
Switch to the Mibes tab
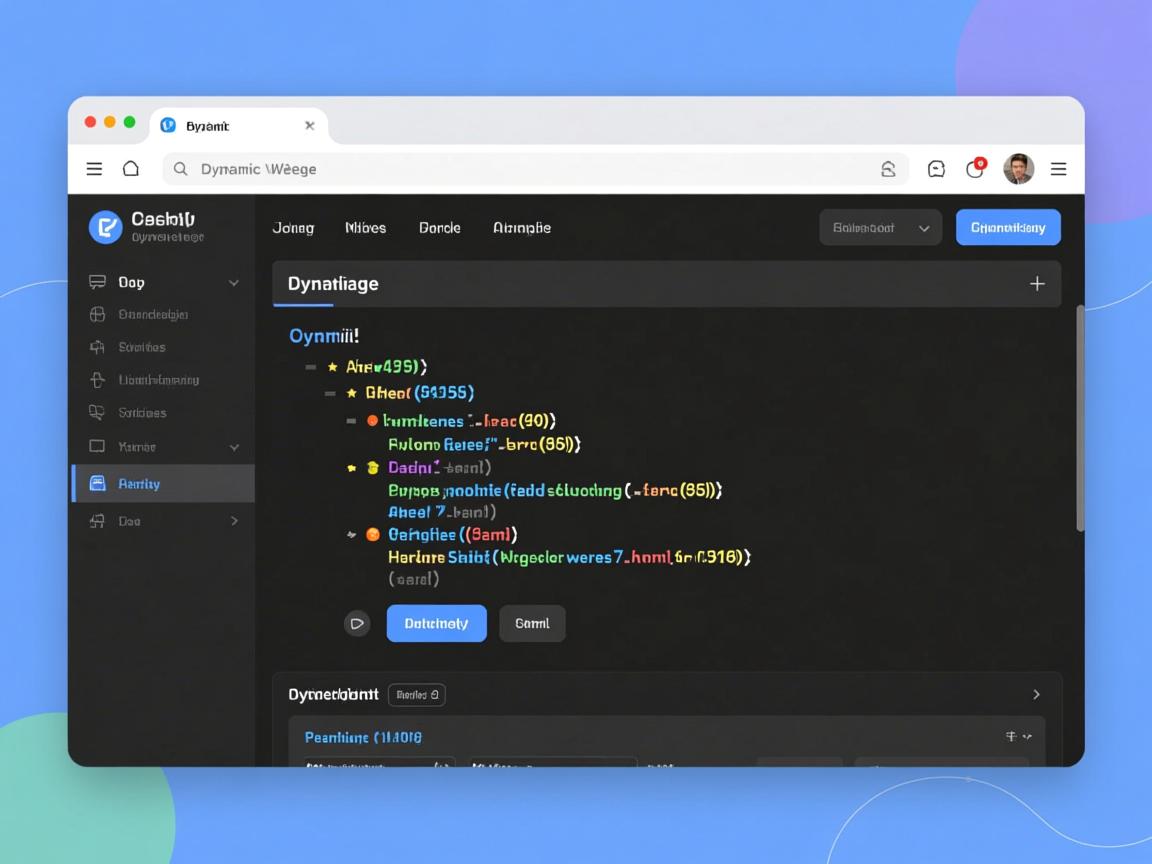point(365,228)
